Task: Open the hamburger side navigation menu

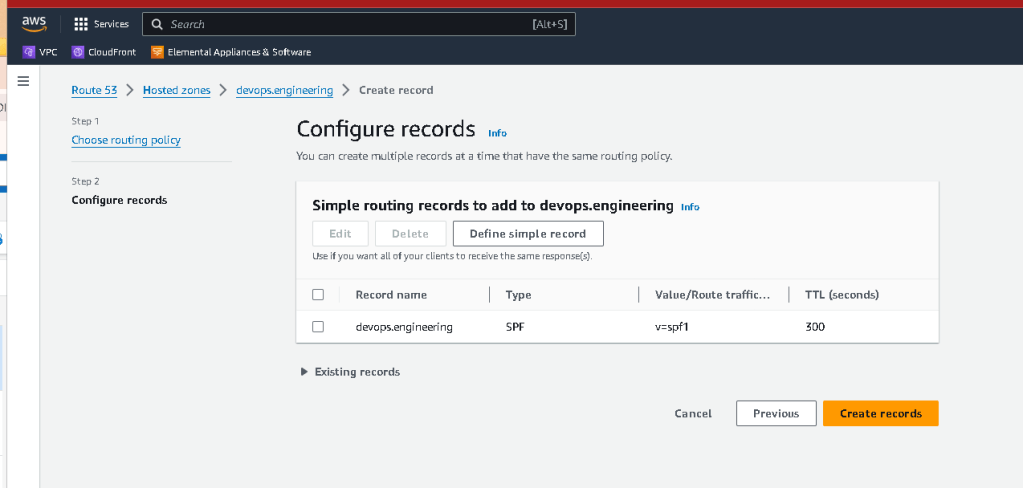Action: click(23, 82)
